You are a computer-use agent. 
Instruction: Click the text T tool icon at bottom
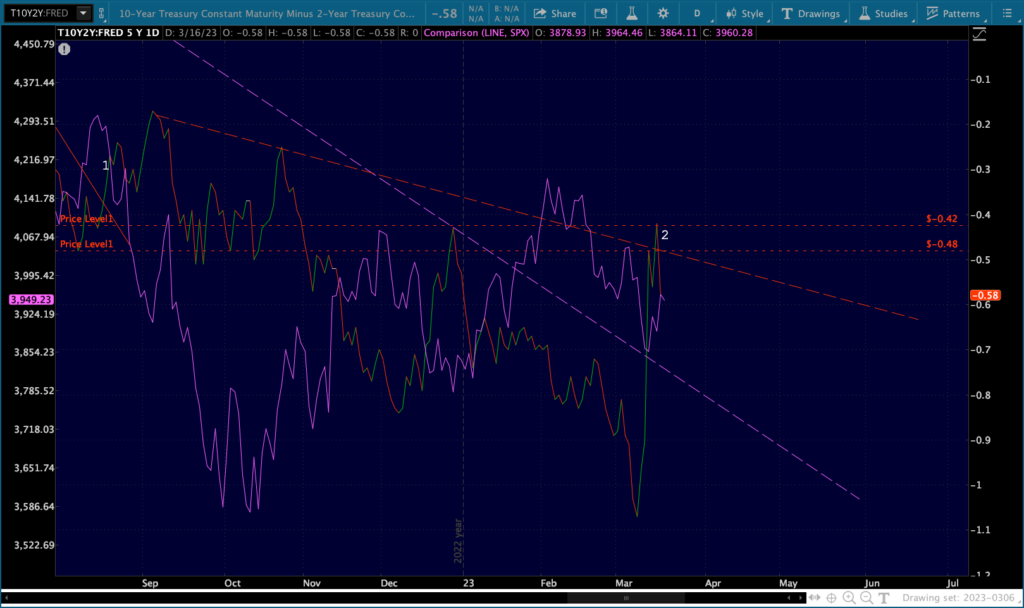884,598
